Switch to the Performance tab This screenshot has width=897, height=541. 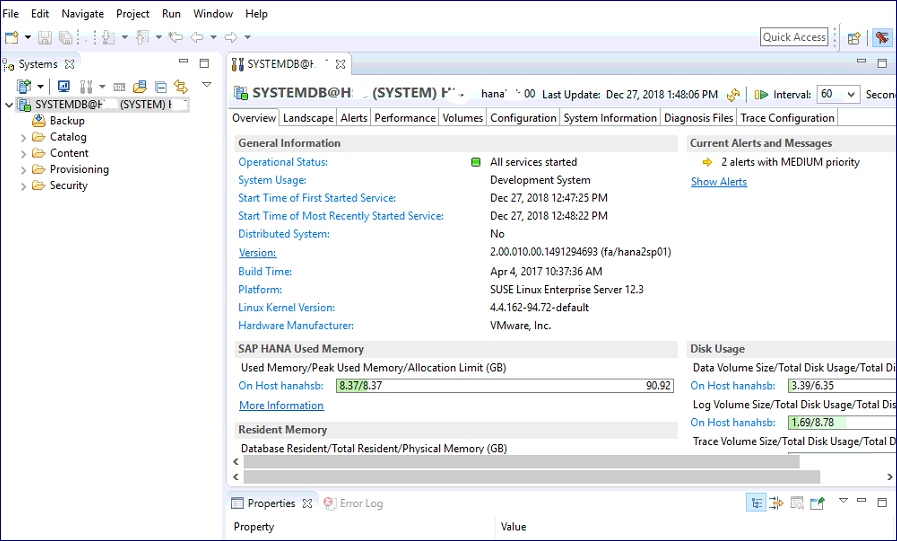point(404,118)
